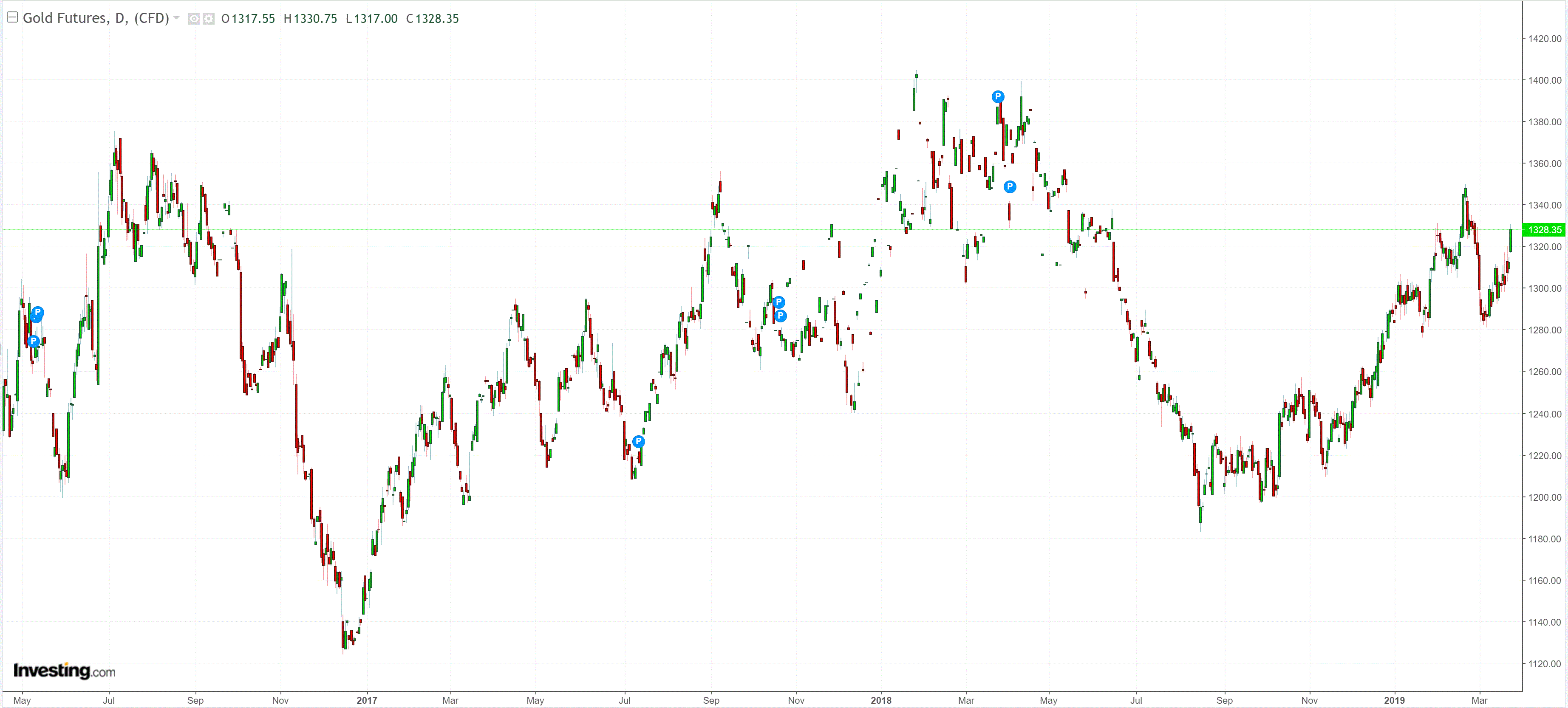The image size is (1568, 708).
Task: Click the green 1328.35 current price label
Action: pos(1544,230)
